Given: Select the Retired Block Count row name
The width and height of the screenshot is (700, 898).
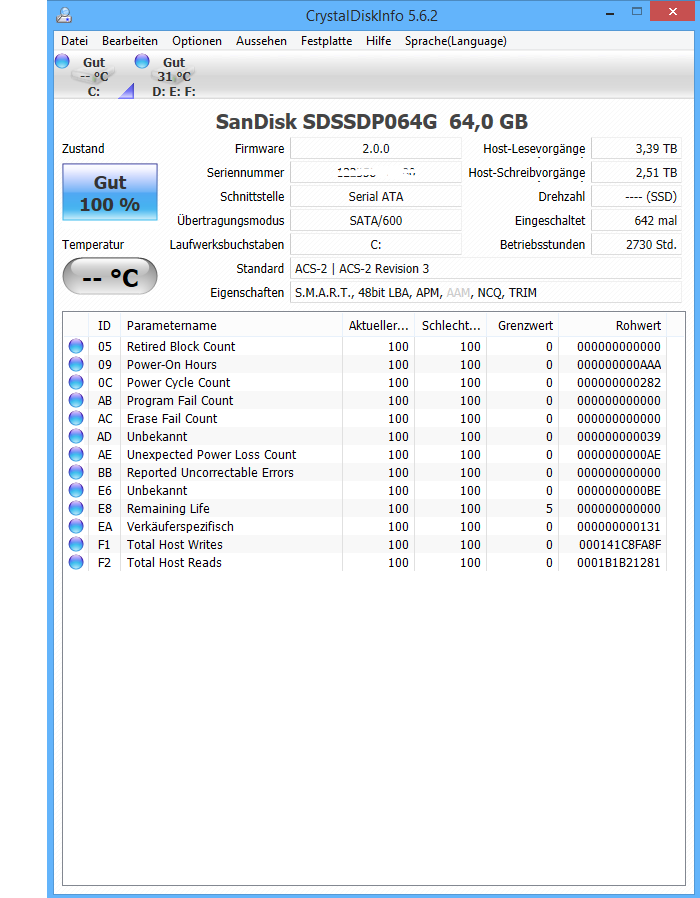Looking at the screenshot, I should tap(181, 346).
